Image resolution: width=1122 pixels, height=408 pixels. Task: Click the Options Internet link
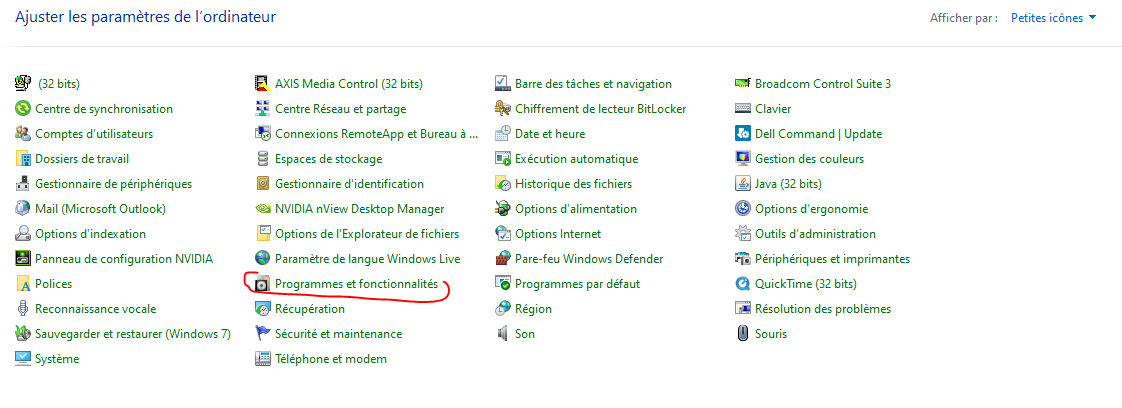[558, 234]
